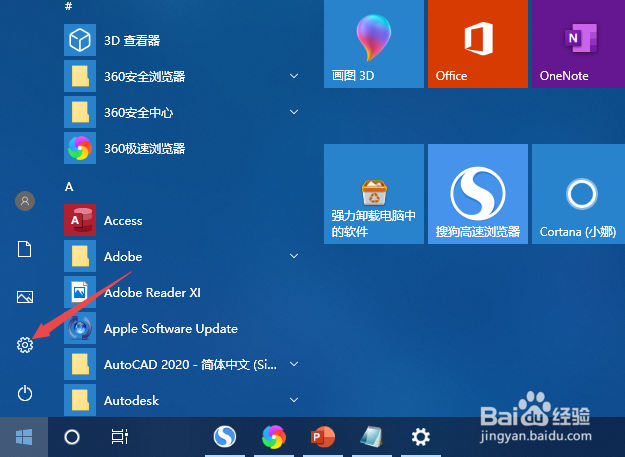This screenshot has height=457, width=625.
Task: Click the # section header
Action: (x=69, y=6)
